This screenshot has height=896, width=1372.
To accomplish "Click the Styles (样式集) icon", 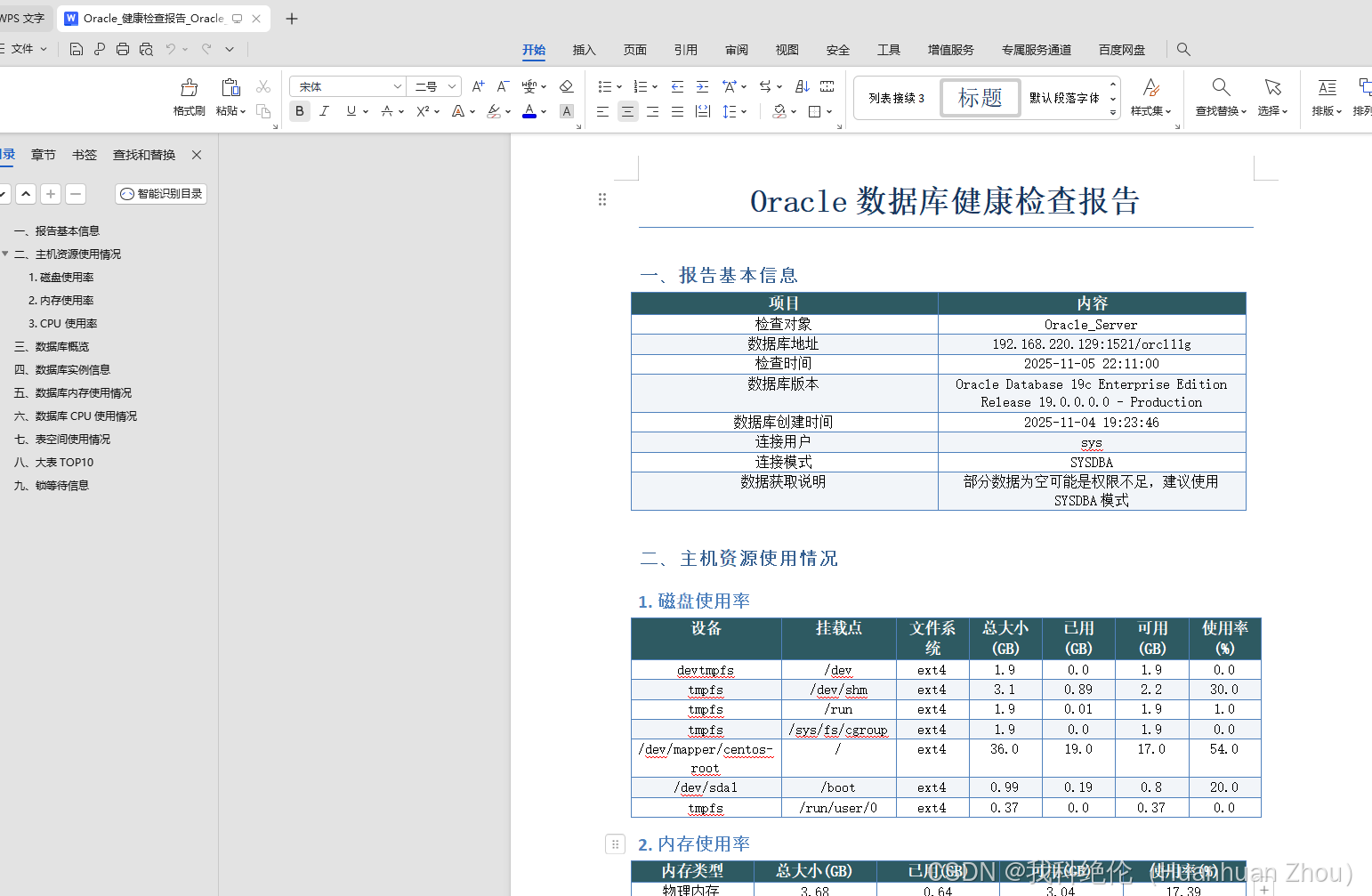I will click(x=1151, y=98).
